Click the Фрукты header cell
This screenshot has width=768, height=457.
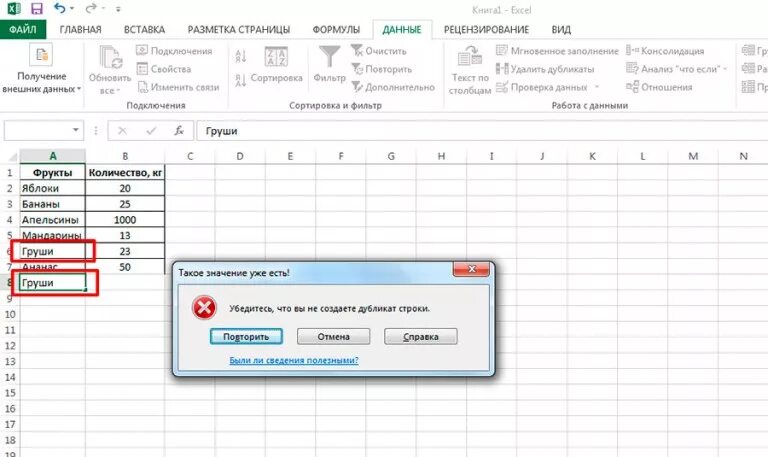[52, 172]
